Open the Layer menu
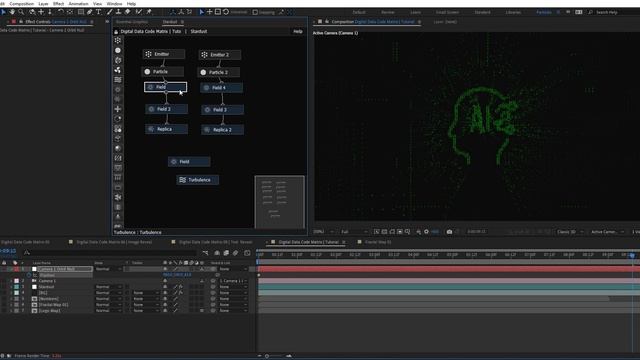640x360 pixels. tap(43, 3)
